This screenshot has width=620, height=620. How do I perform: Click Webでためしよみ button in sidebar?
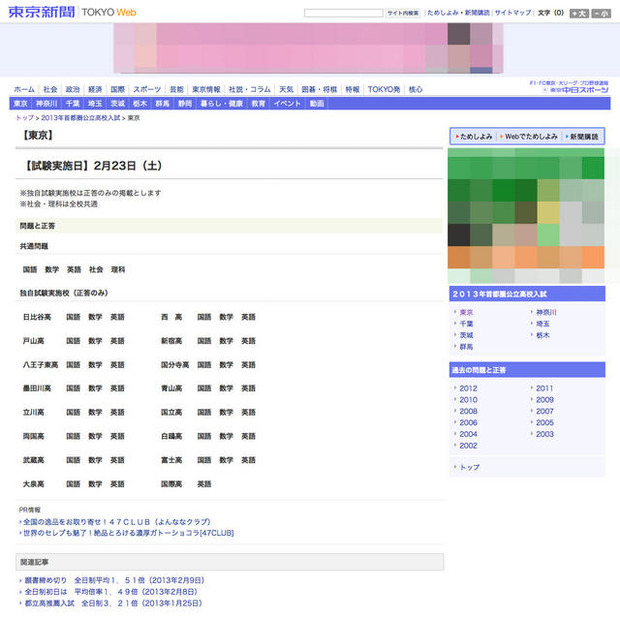[x=529, y=136]
